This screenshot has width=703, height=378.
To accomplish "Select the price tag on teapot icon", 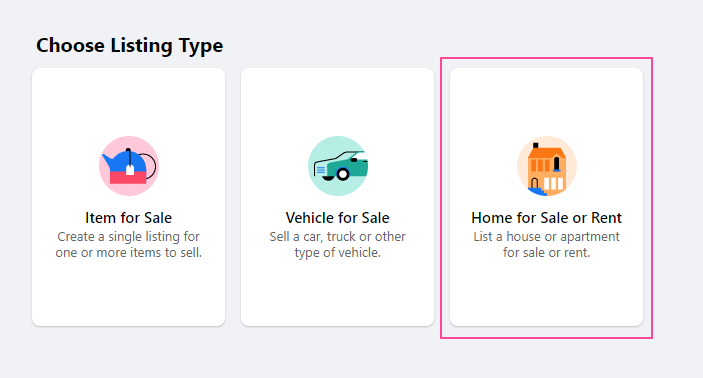I will coord(130,170).
